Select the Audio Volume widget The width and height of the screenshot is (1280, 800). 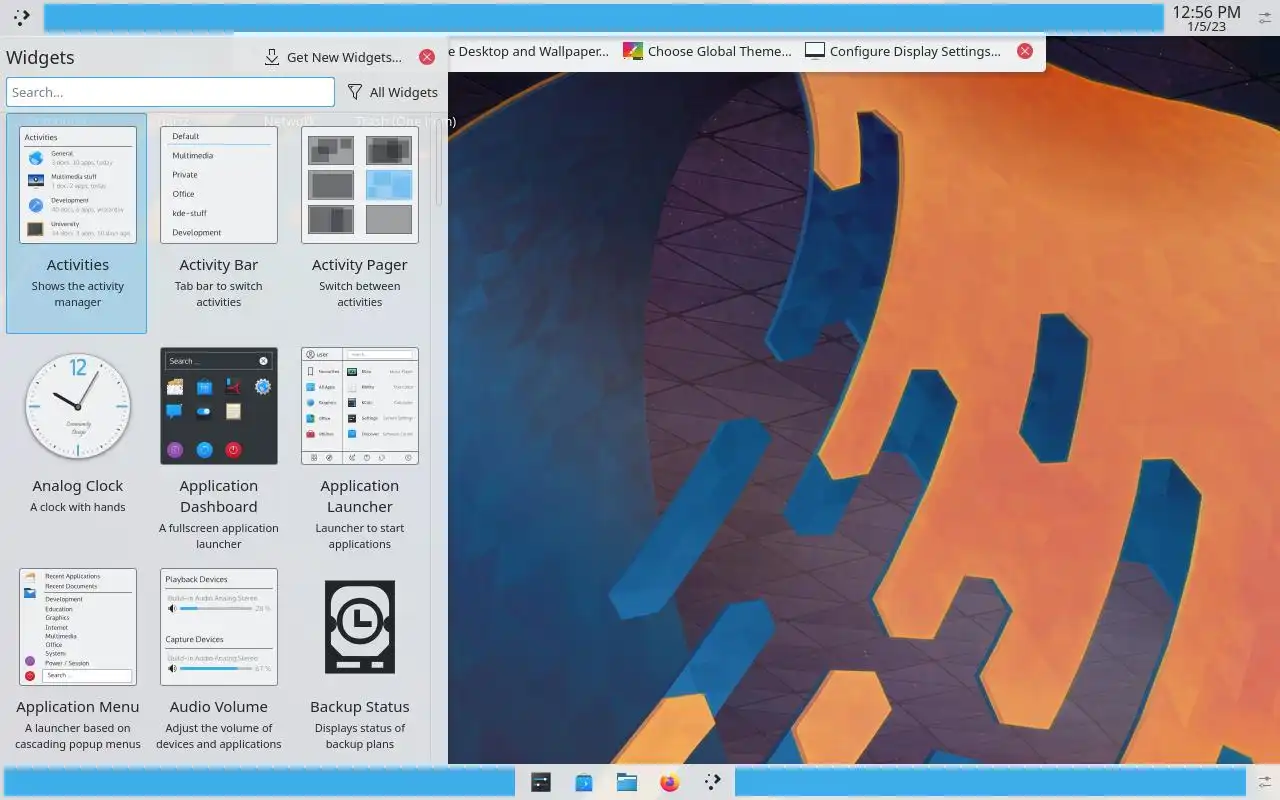[x=218, y=661]
